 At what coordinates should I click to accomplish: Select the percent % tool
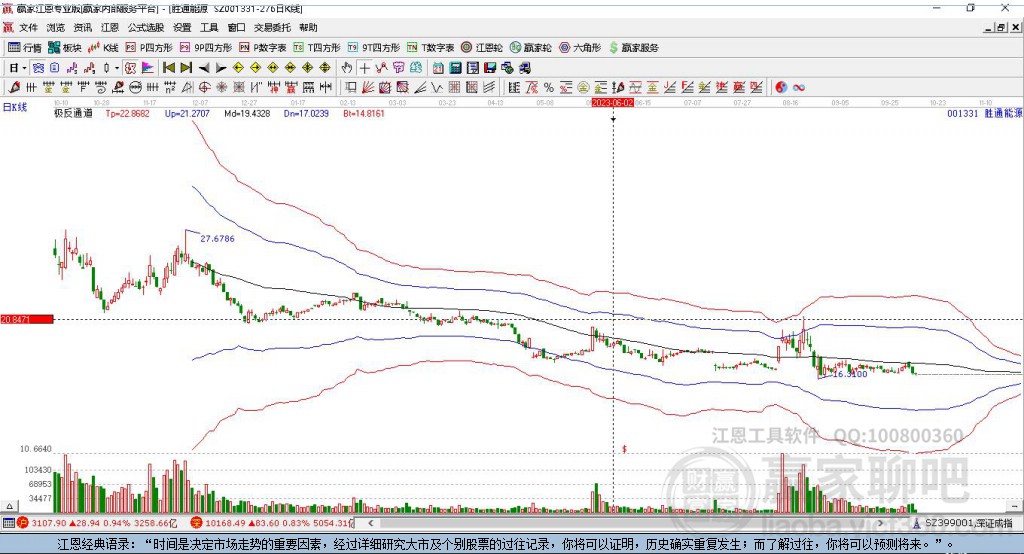tap(549, 88)
